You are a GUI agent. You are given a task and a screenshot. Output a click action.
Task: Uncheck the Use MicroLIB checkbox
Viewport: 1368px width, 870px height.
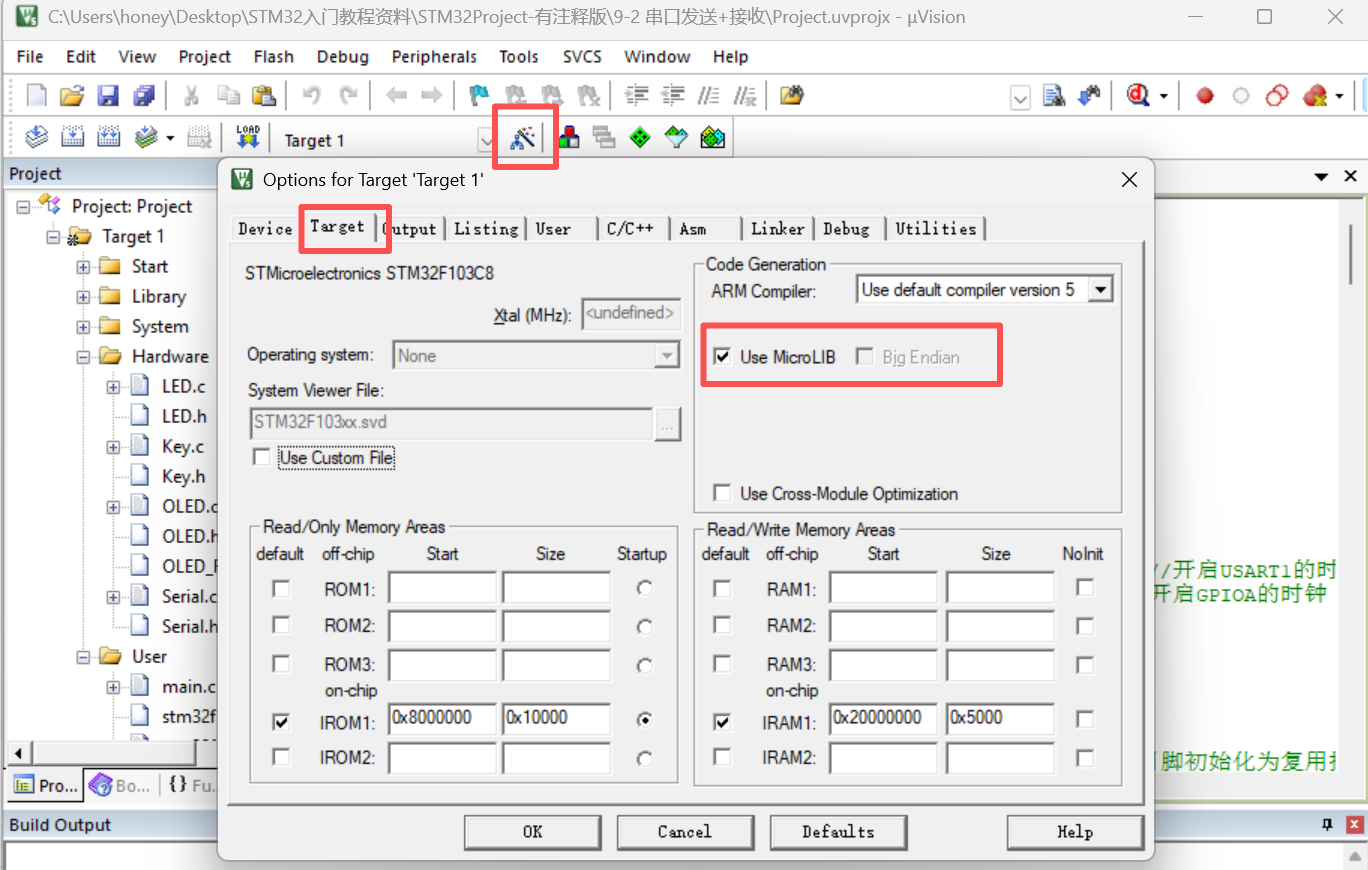[x=722, y=357]
